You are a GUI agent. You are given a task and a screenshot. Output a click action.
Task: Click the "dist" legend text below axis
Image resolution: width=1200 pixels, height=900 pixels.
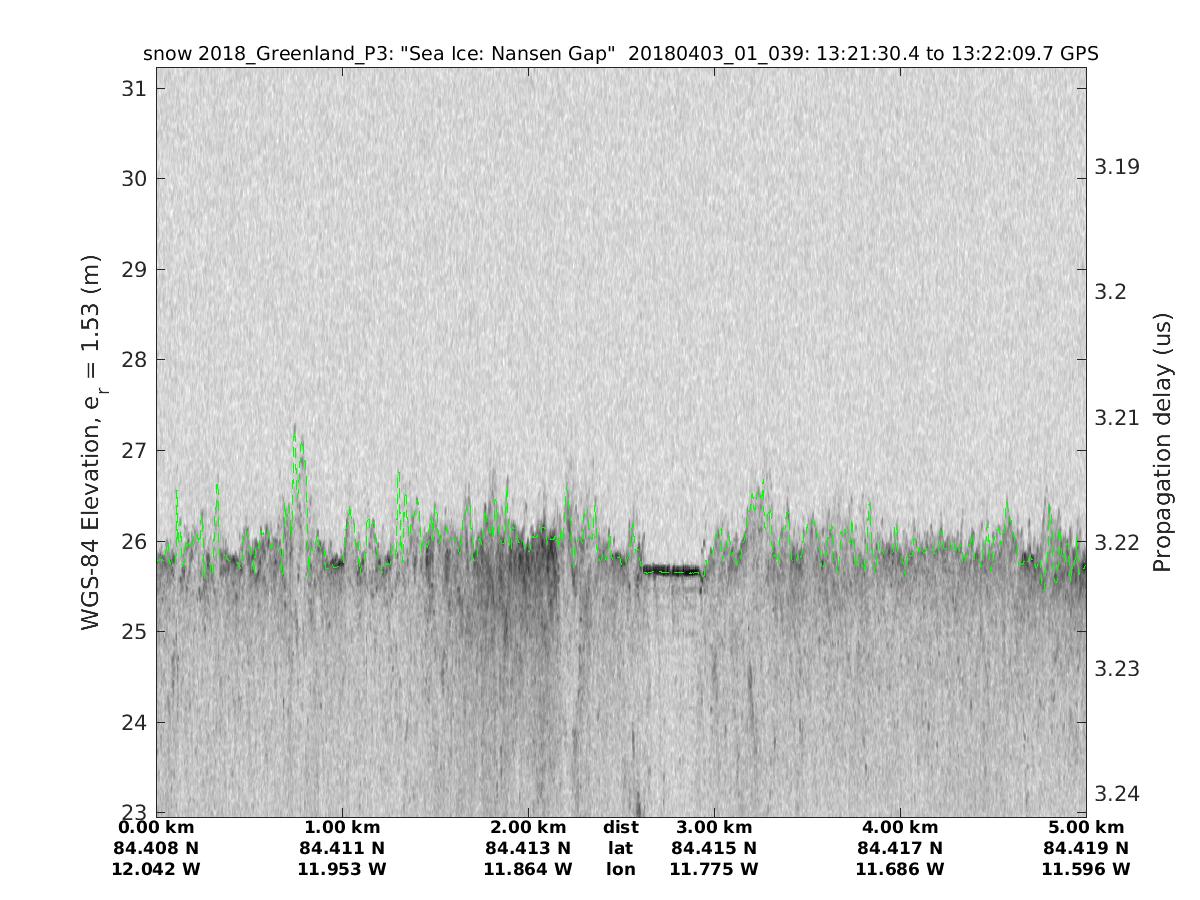[x=620, y=828]
